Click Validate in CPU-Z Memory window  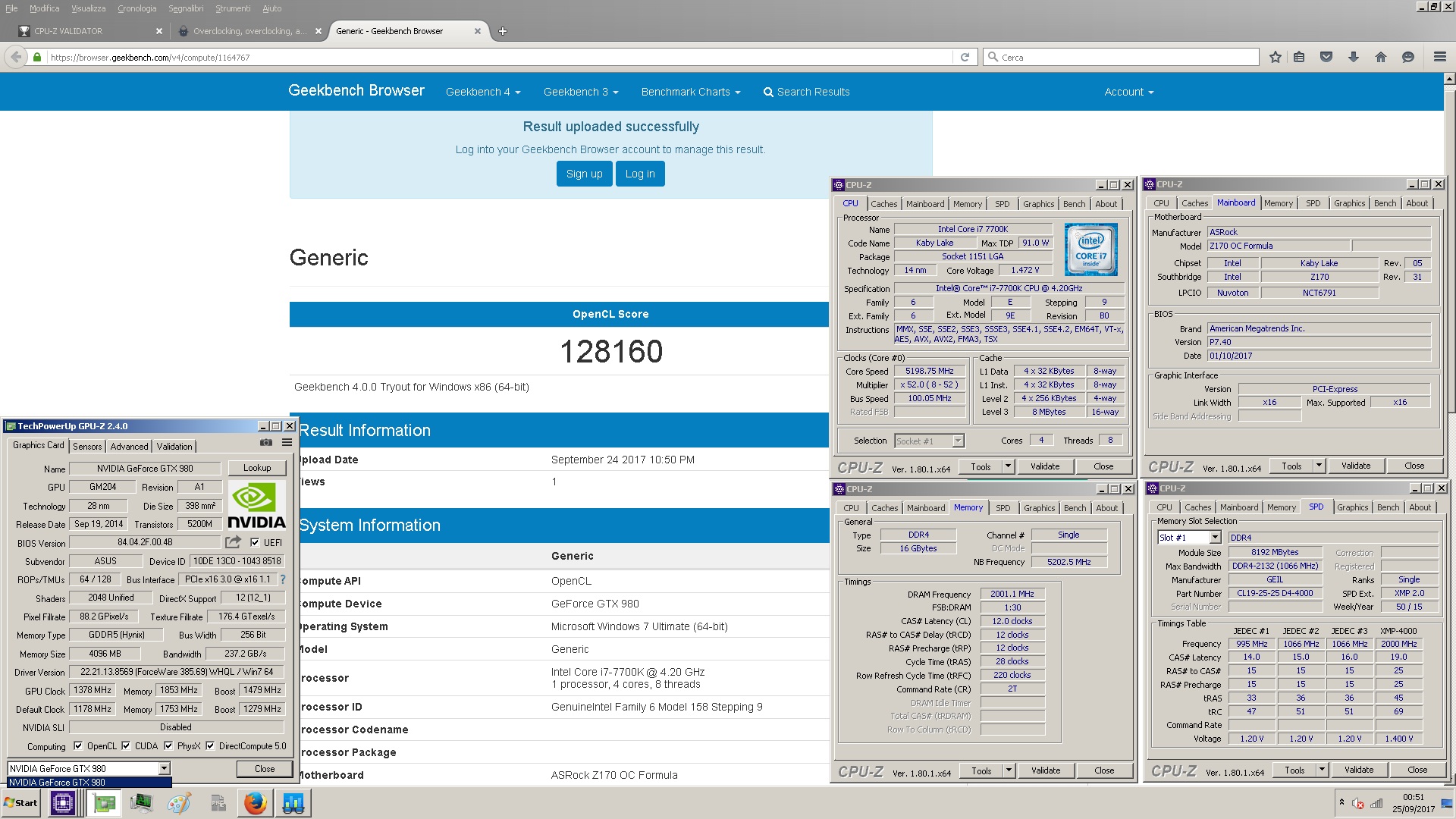point(1045,770)
